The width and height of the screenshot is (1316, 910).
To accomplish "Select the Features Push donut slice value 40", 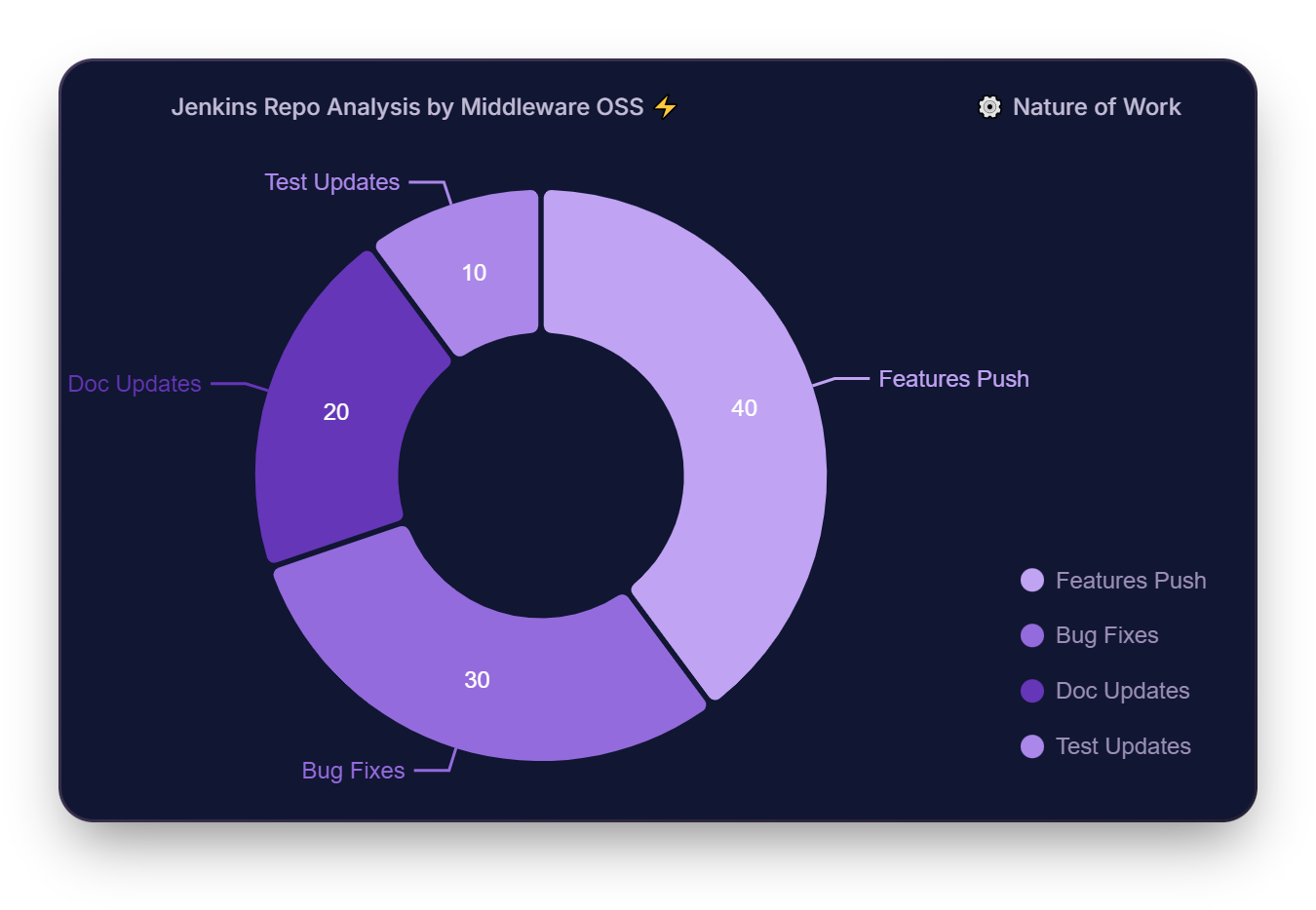I will click(745, 408).
